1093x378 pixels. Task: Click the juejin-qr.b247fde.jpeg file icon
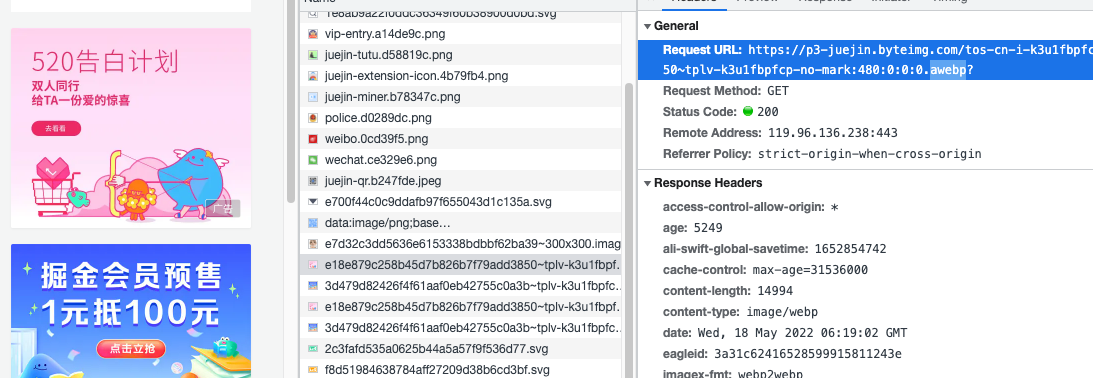click(313, 181)
